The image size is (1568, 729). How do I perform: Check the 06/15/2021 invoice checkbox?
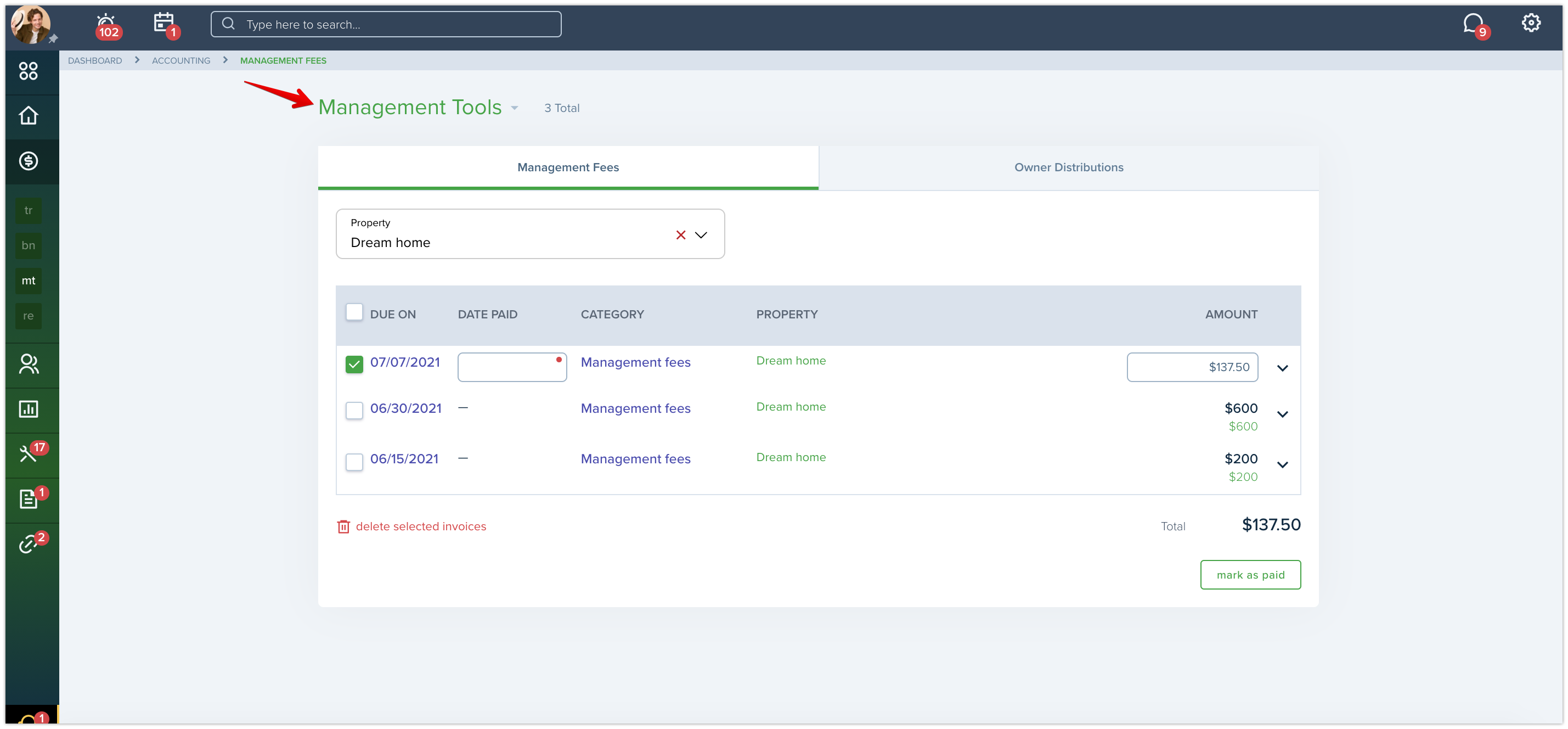354,462
